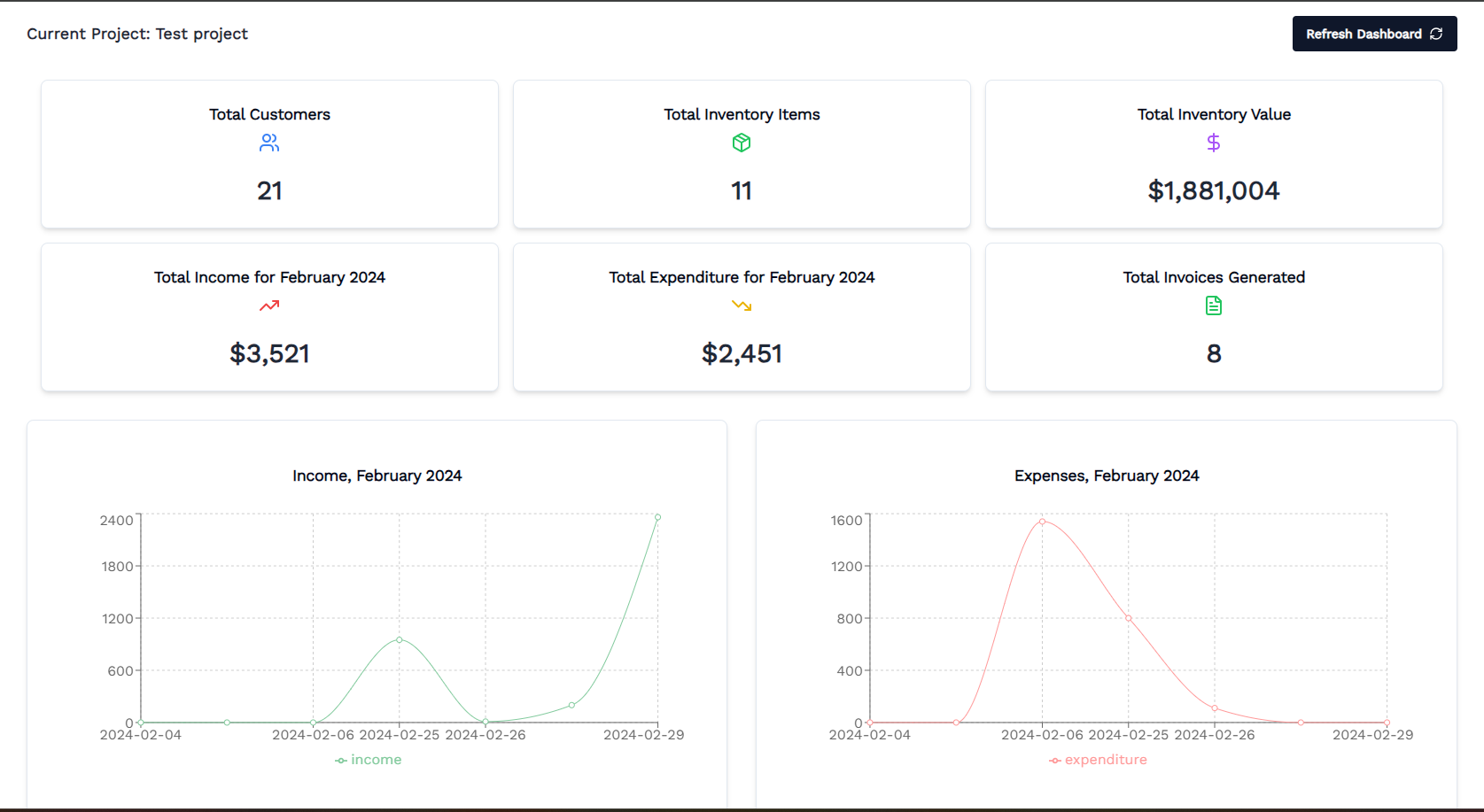Click the yellow downward trend icon
The image size is (1484, 812).
click(742, 305)
